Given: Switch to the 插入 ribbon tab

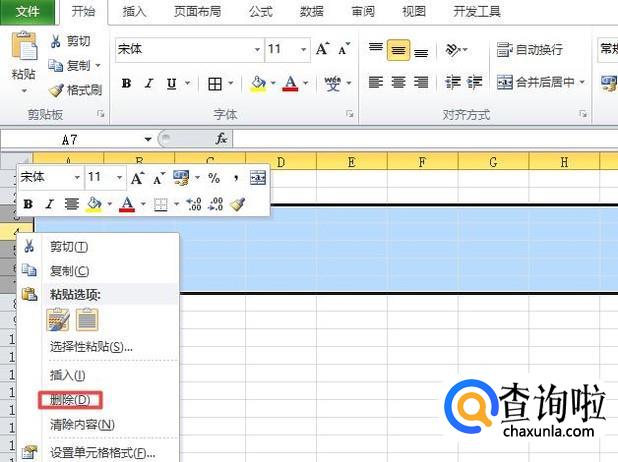Looking at the screenshot, I should (x=134, y=12).
